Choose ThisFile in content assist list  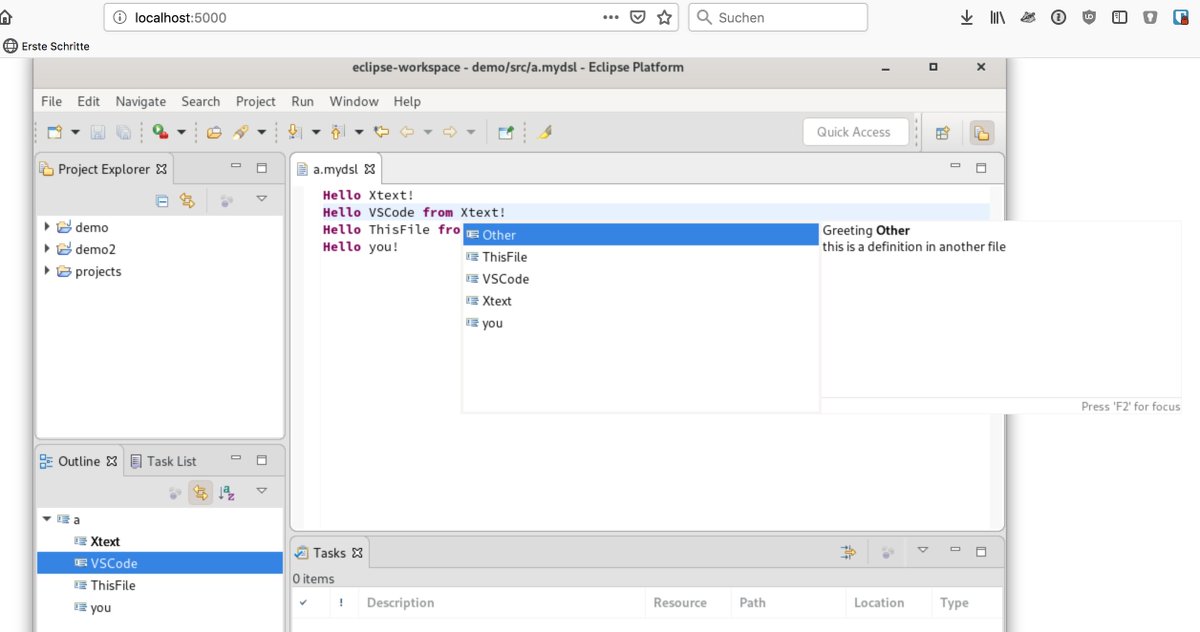click(640, 257)
